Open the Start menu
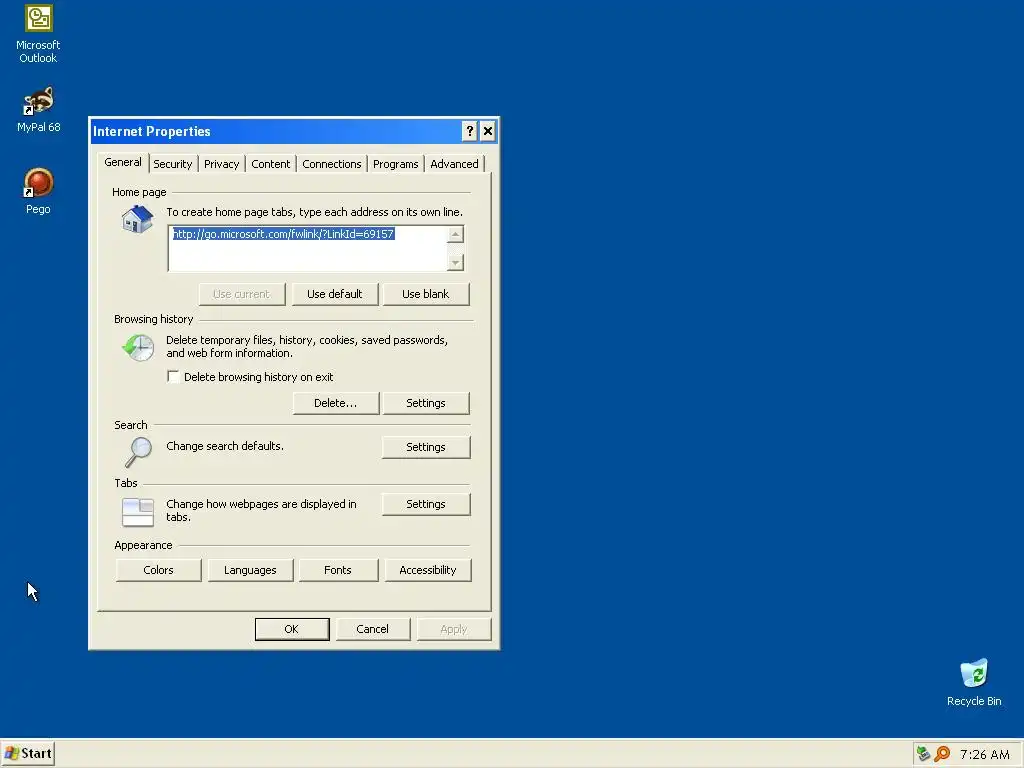The width and height of the screenshot is (1024, 768). click(x=27, y=754)
